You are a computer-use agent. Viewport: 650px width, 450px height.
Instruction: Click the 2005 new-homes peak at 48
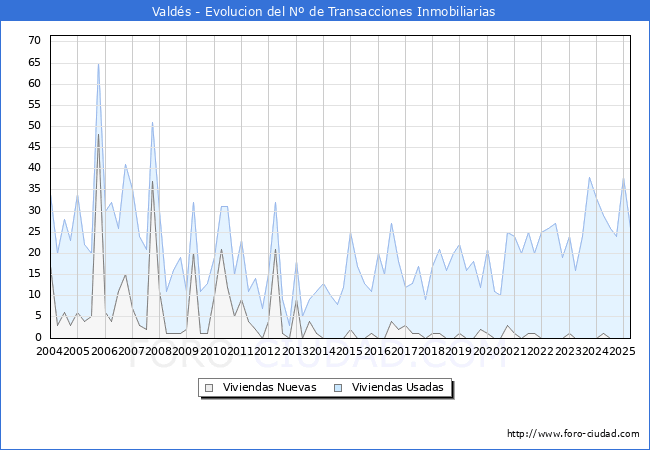click(98, 135)
